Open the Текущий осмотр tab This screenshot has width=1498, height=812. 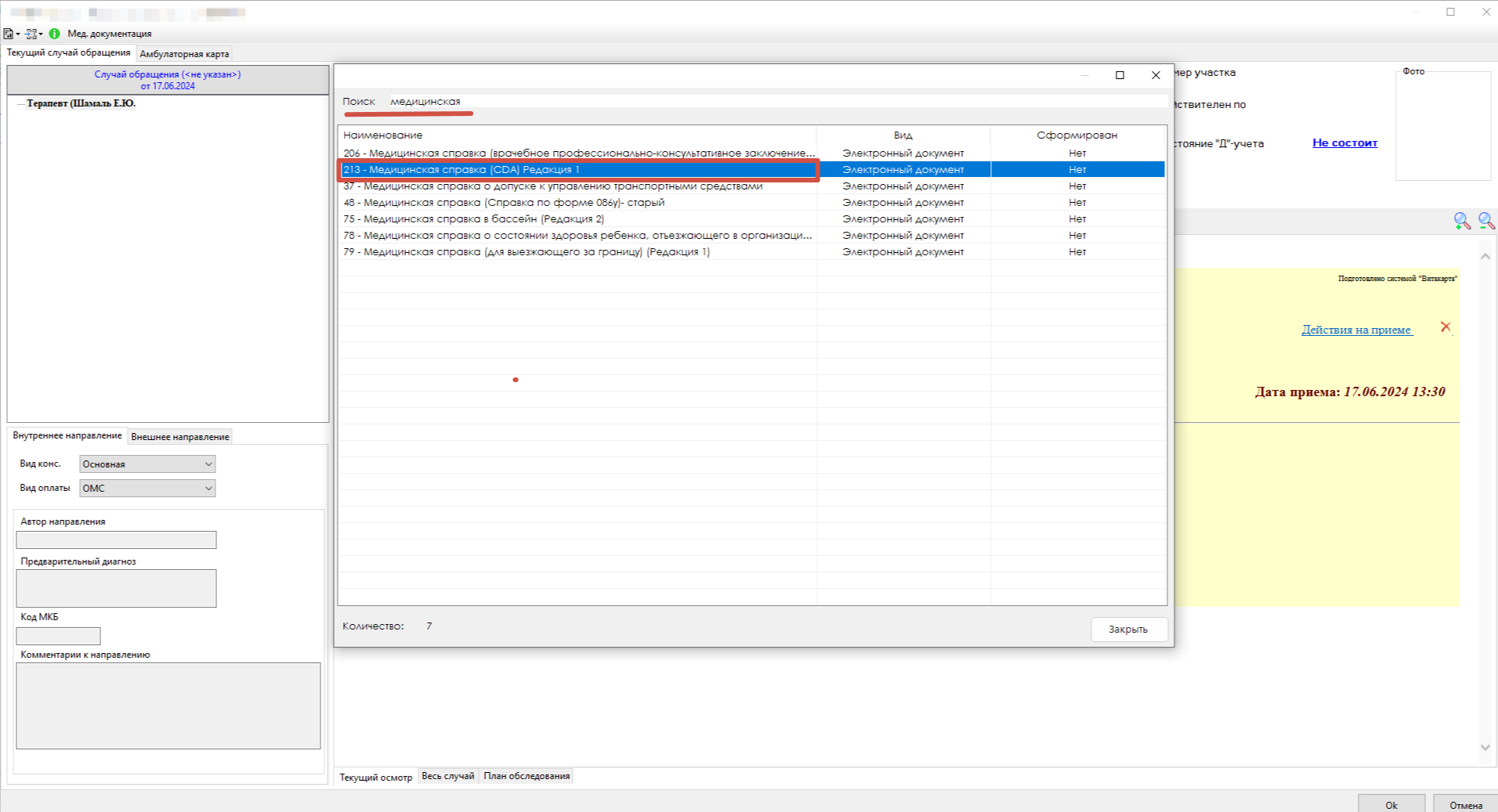tap(376, 778)
